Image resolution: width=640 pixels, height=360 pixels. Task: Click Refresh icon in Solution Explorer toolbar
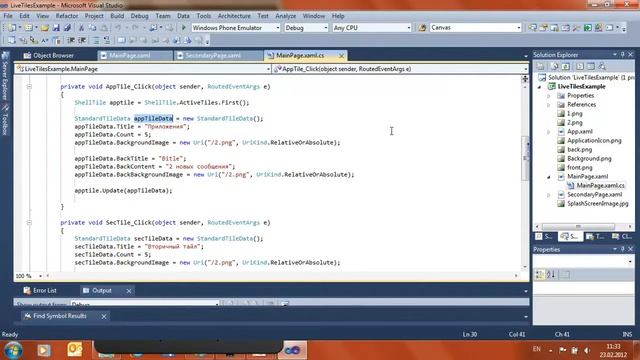click(565, 66)
